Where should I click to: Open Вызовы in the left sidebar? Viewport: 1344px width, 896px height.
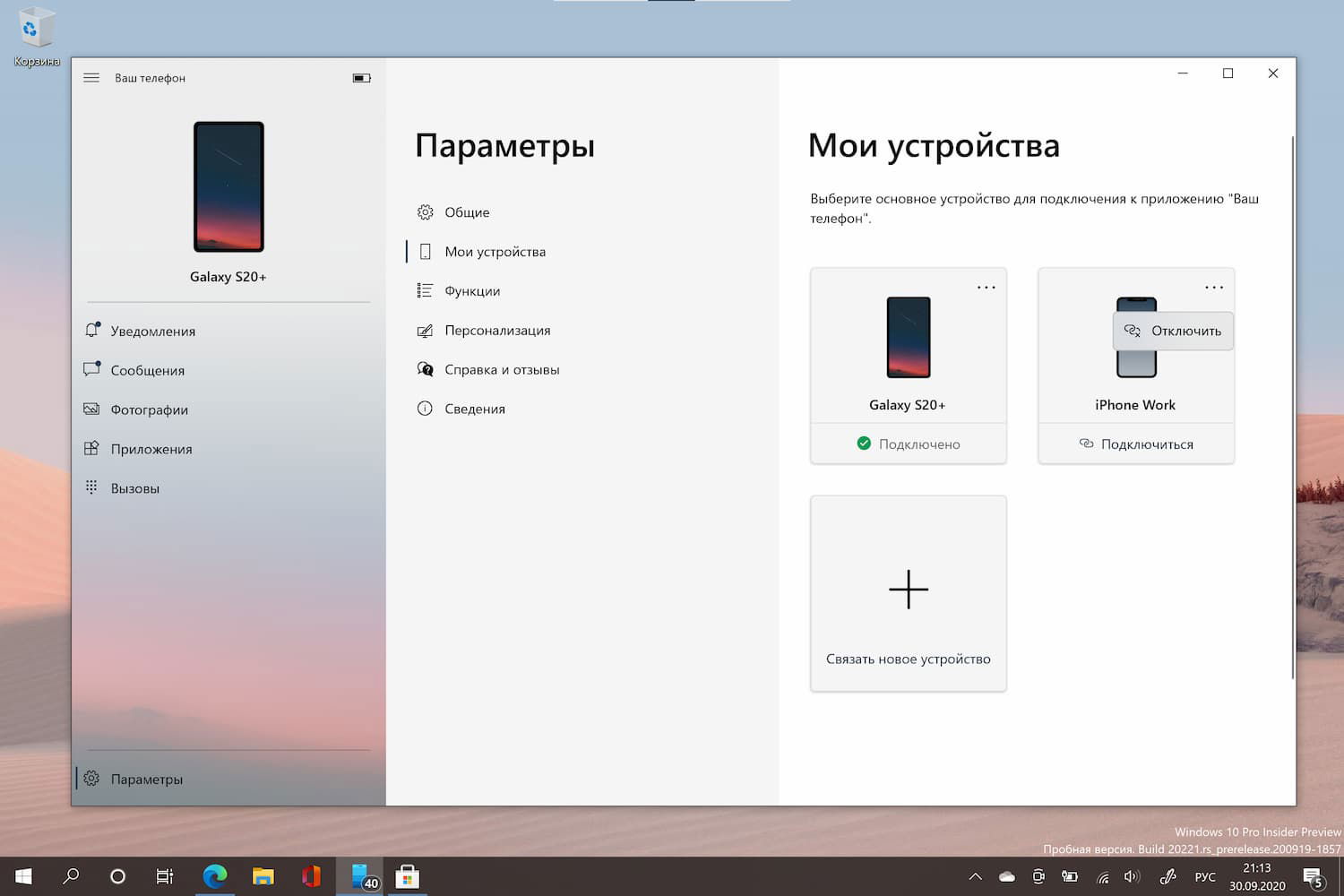(228, 488)
